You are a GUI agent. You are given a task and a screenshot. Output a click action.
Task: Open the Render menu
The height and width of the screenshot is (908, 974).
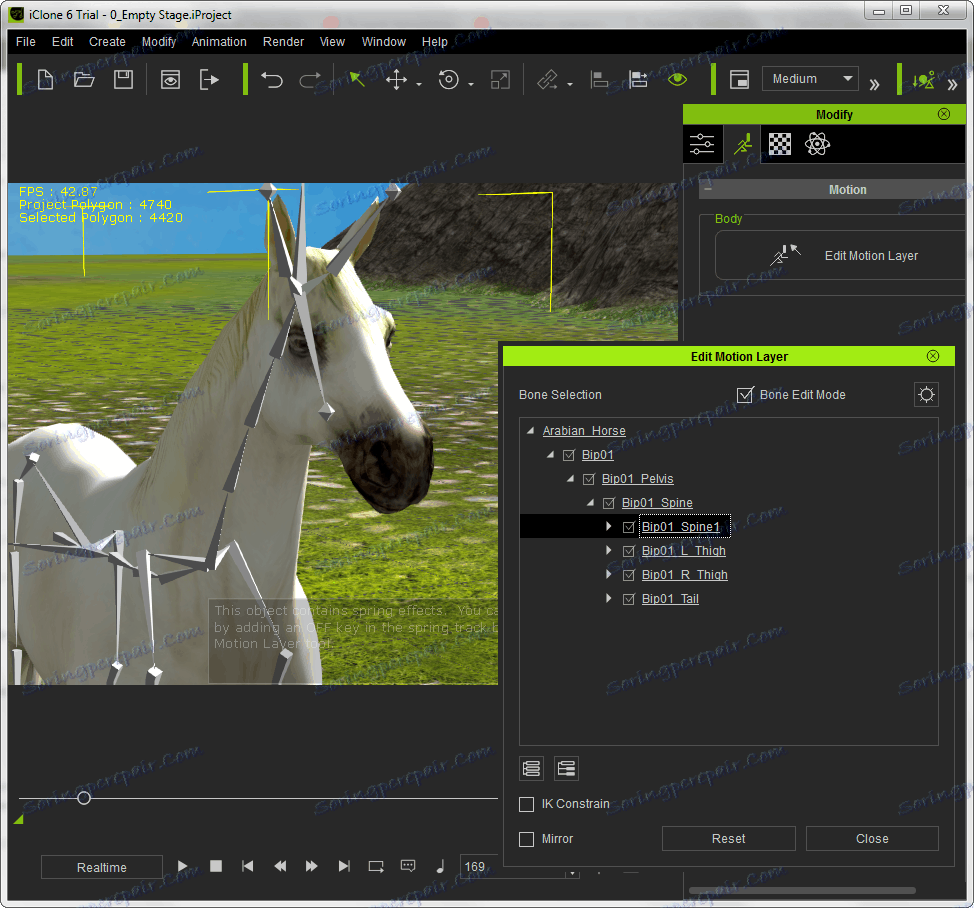(x=283, y=42)
